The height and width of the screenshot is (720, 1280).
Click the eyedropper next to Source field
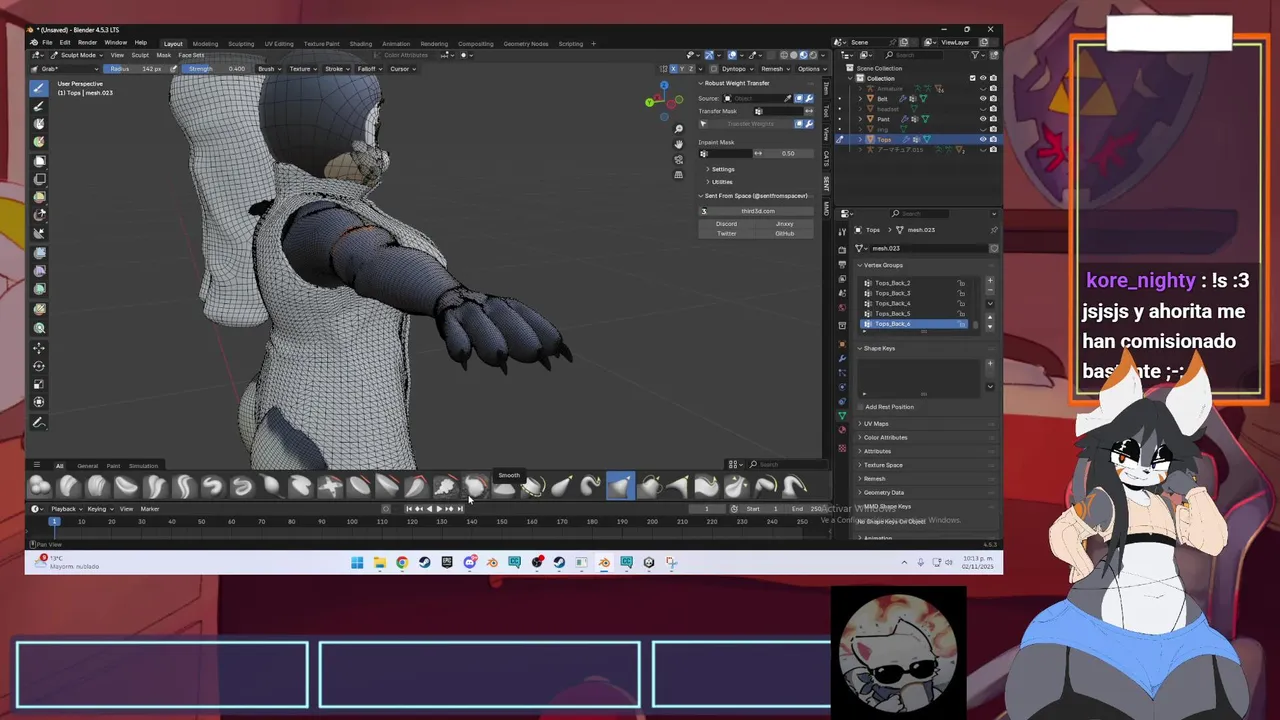[x=788, y=98]
